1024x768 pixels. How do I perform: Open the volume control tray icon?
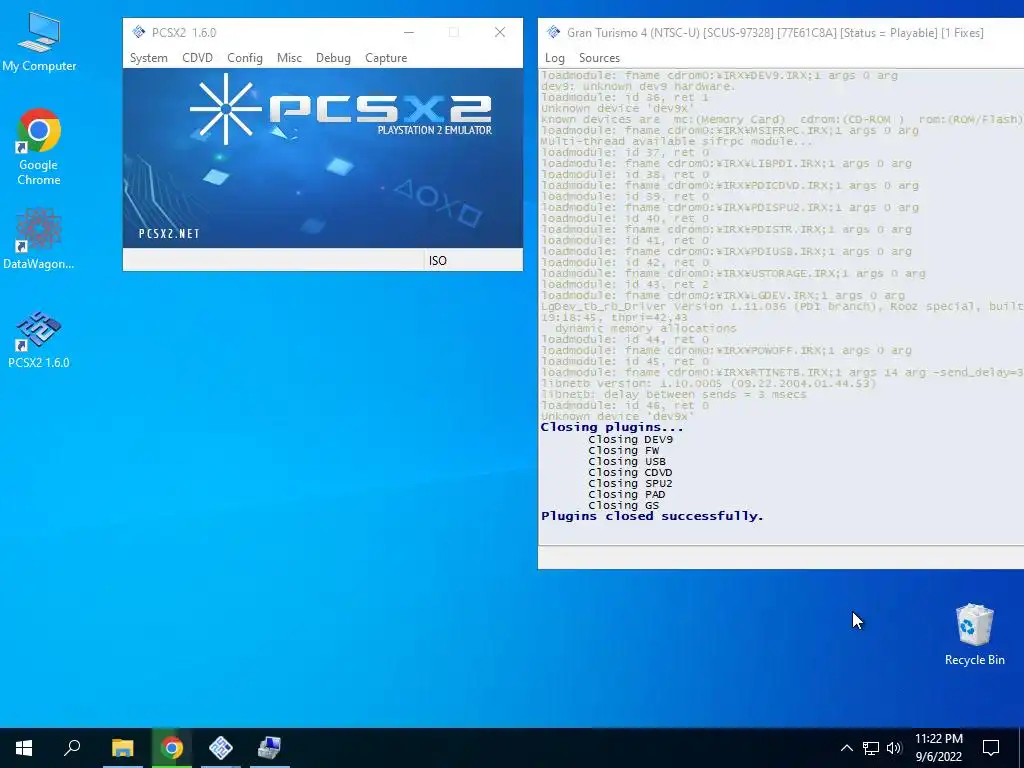(x=894, y=748)
